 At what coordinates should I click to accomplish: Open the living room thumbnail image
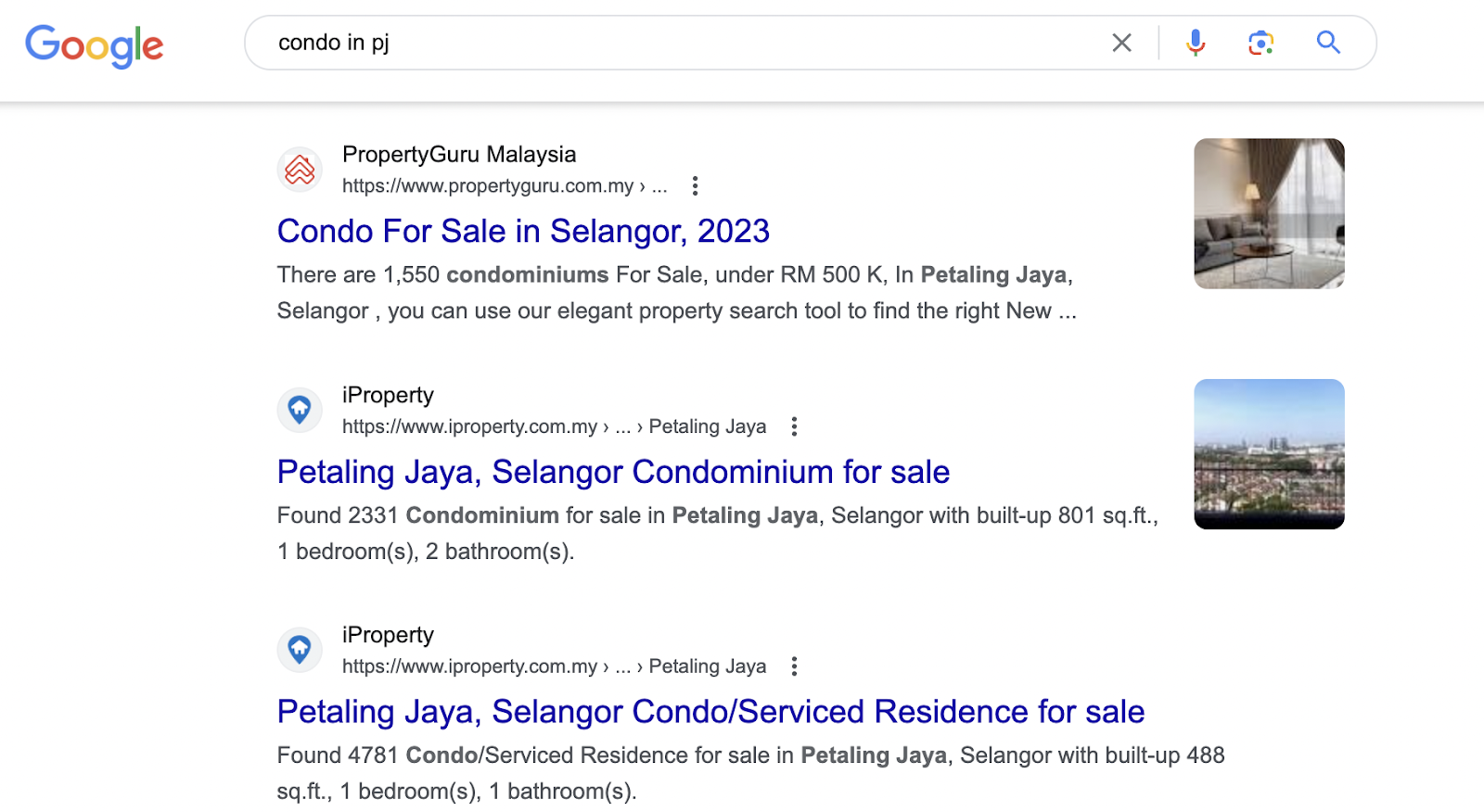(x=1269, y=213)
